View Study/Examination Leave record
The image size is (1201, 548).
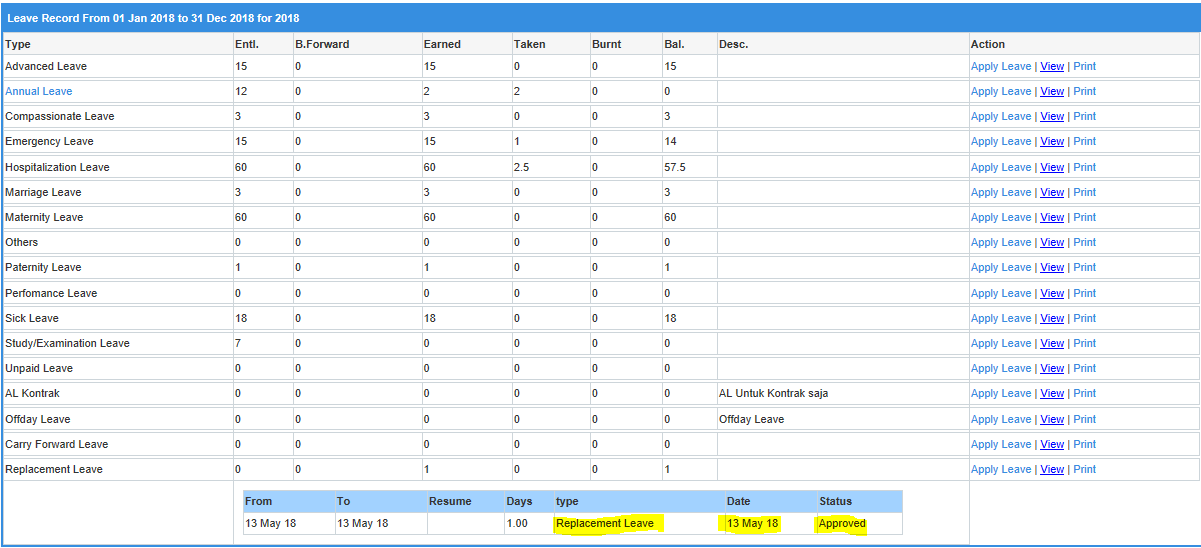click(x=1052, y=343)
